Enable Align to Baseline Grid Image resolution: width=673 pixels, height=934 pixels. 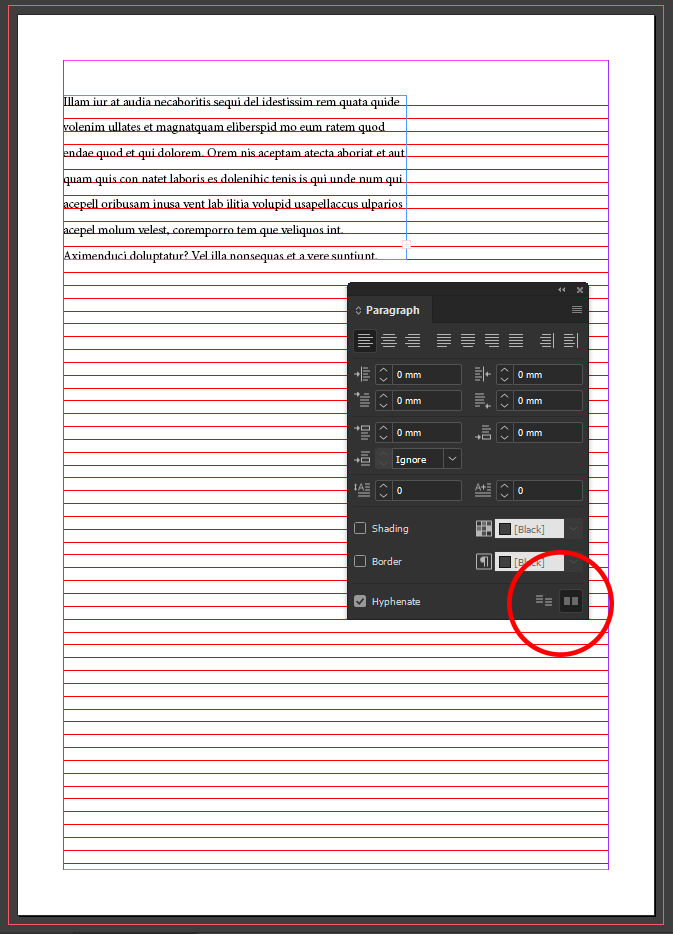tap(571, 601)
